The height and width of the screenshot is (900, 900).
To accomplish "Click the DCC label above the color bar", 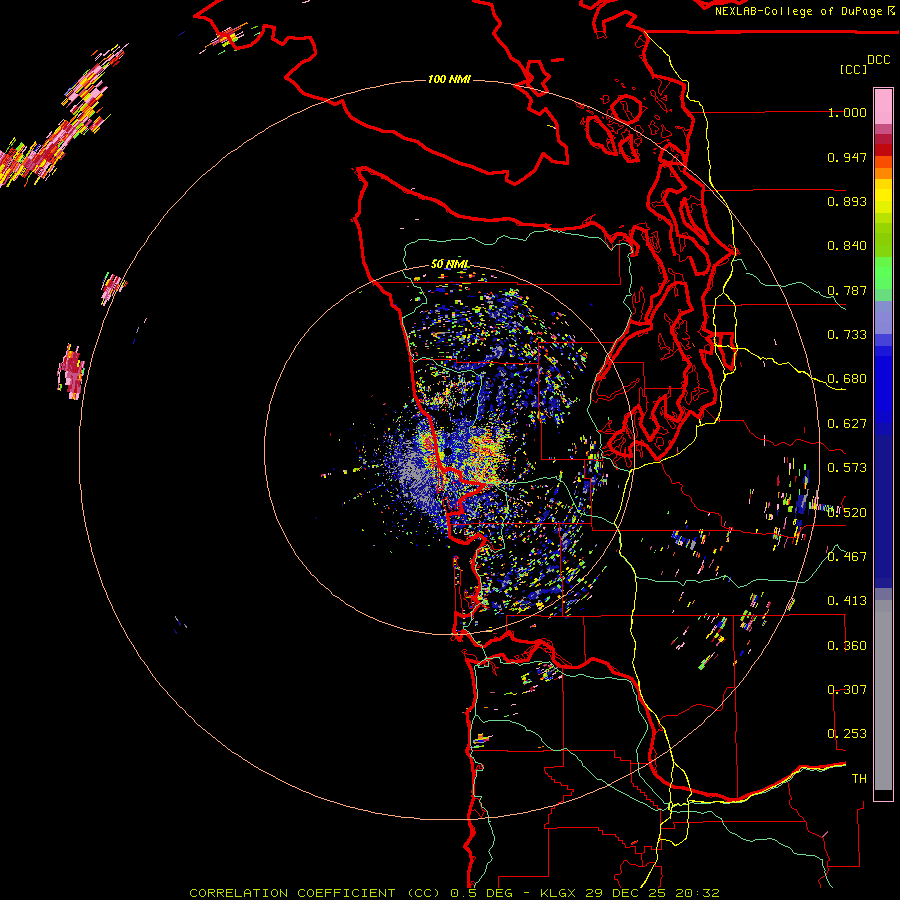I will pyautogui.click(x=878, y=60).
